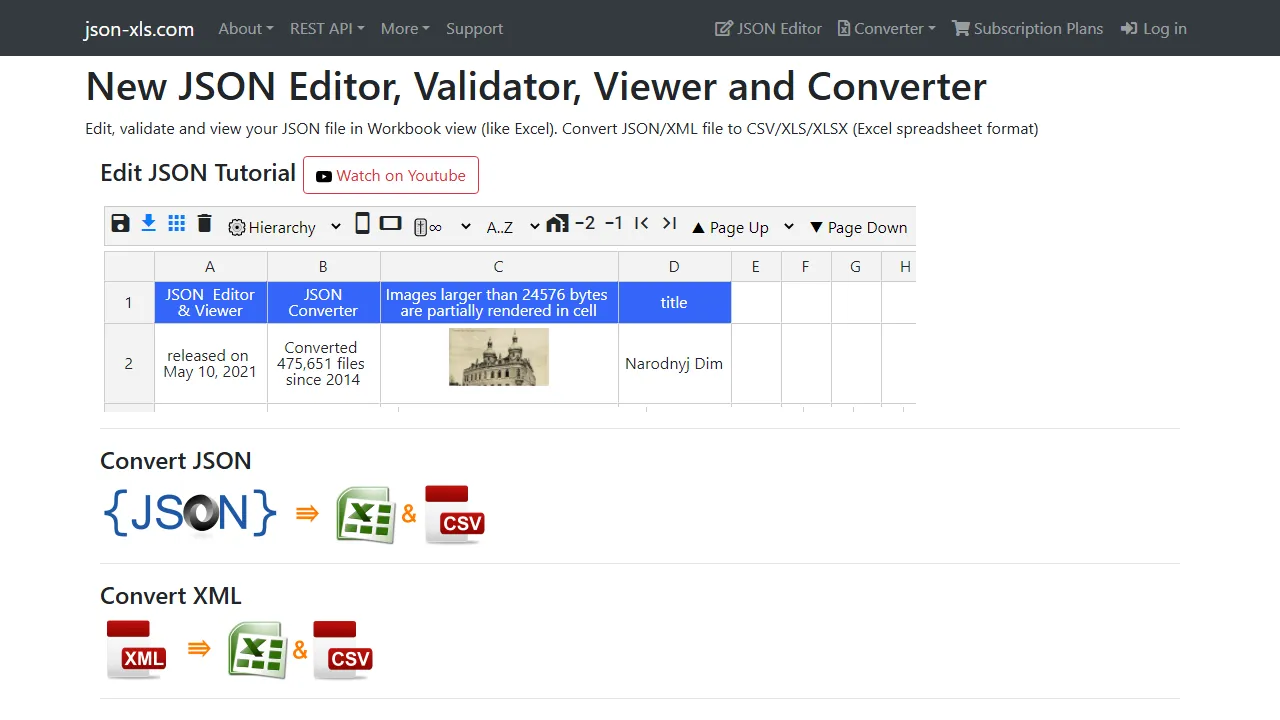Open the More menu in navbar
Image resolution: width=1280 pixels, height=720 pixels.
(x=404, y=28)
